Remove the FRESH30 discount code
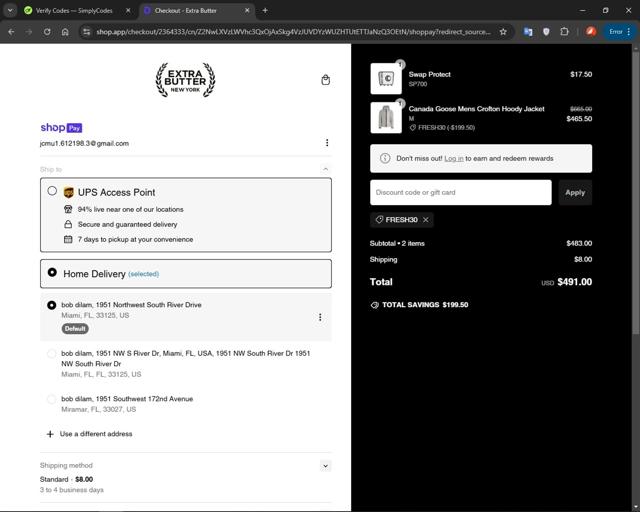Screen dimensions: 640x512 click(x=426, y=220)
